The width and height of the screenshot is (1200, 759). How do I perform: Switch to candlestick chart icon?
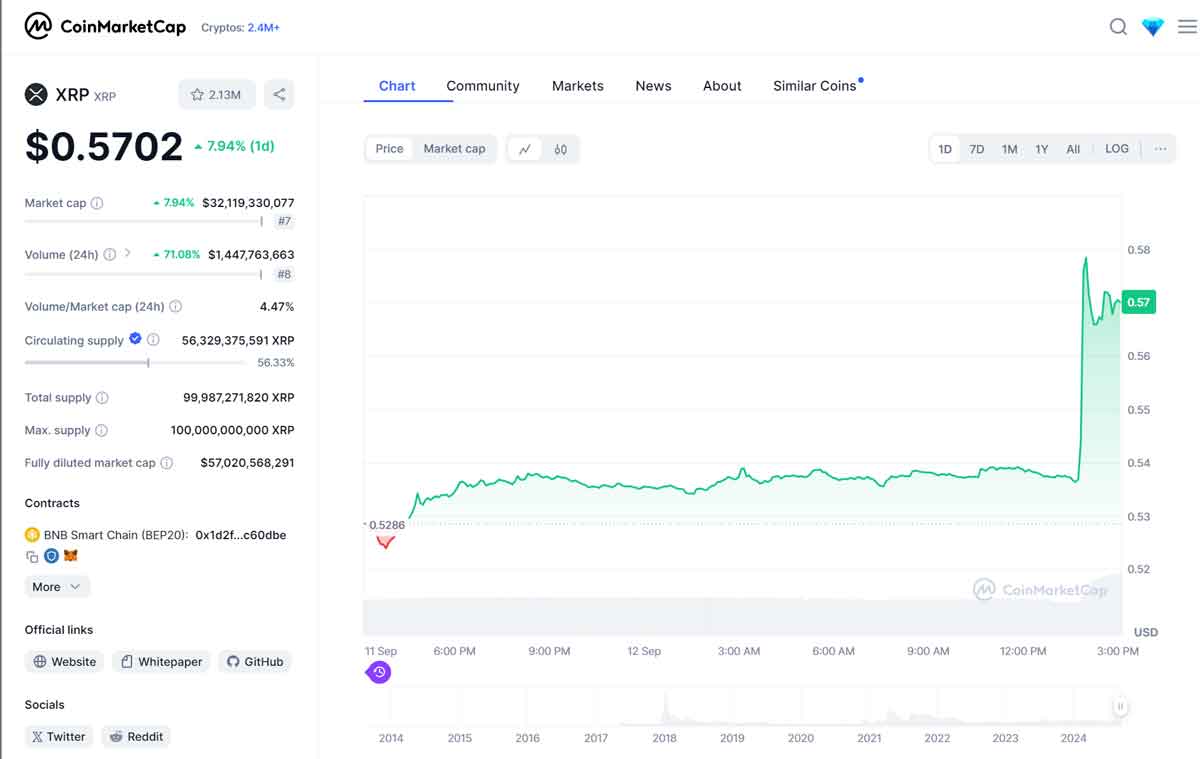point(561,149)
